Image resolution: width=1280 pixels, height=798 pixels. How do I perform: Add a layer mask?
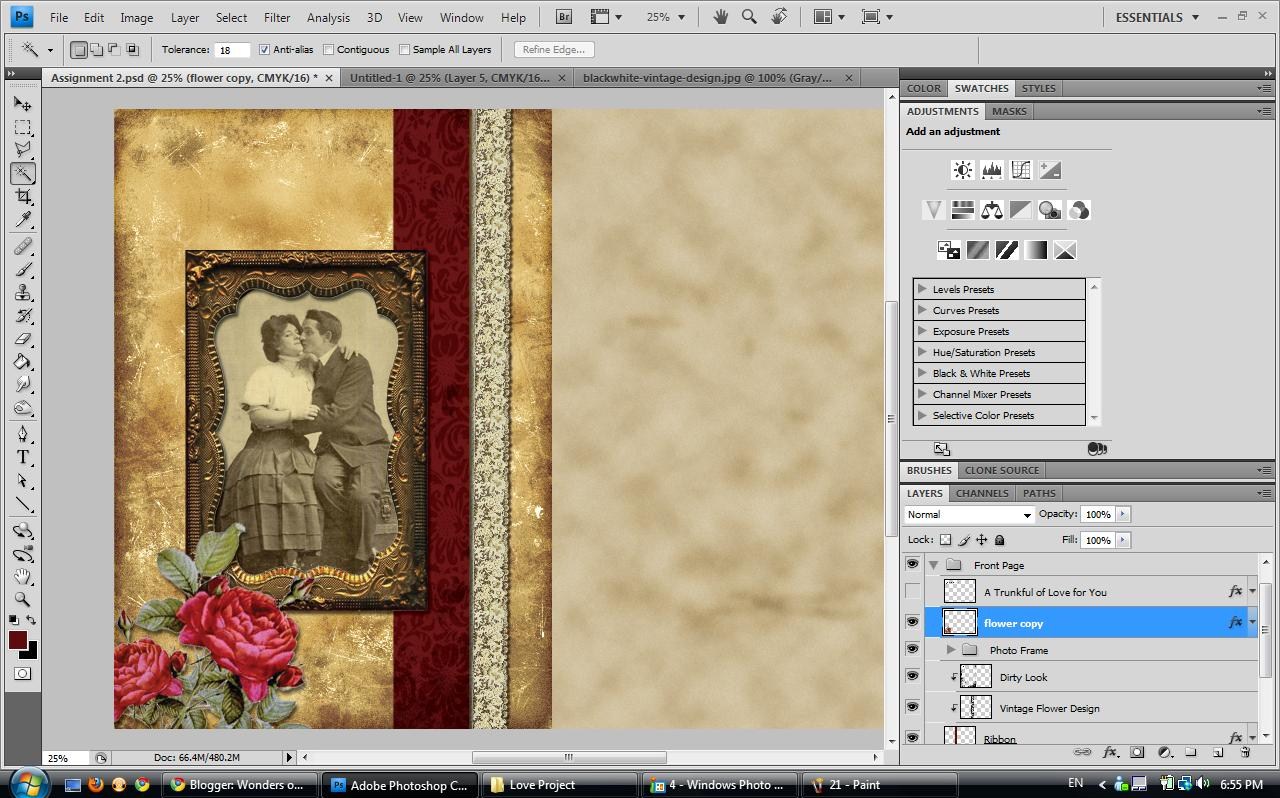(x=1137, y=752)
